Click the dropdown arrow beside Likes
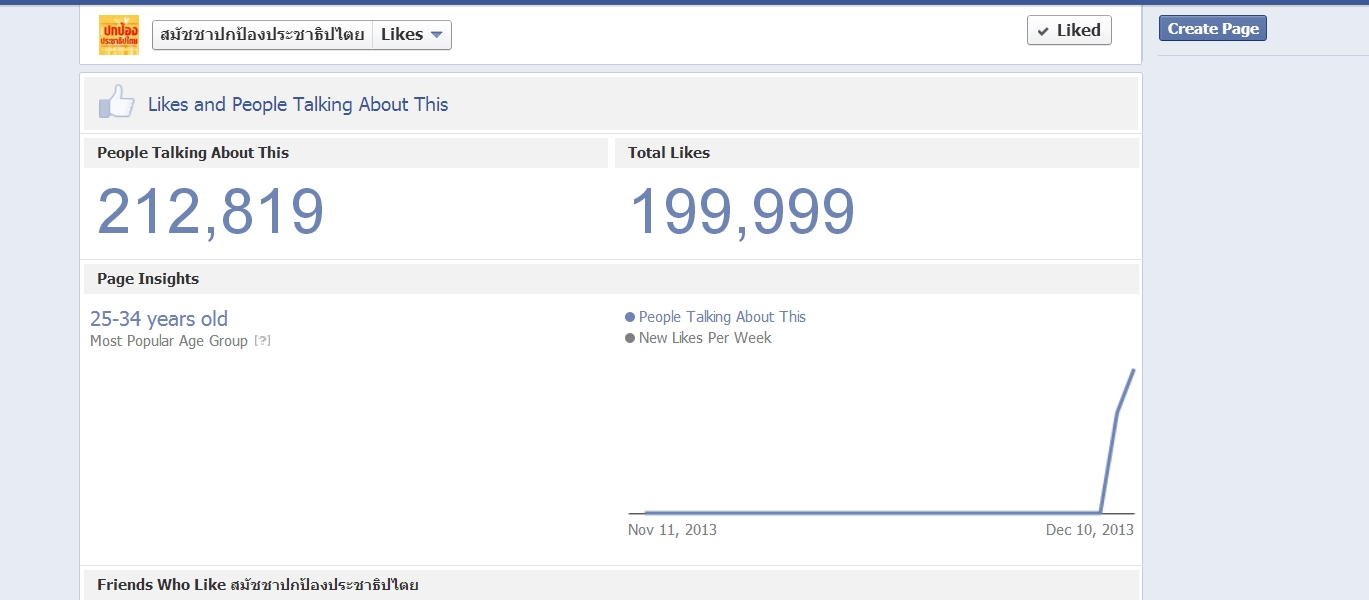This screenshot has height=600, width=1369. click(x=436, y=35)
